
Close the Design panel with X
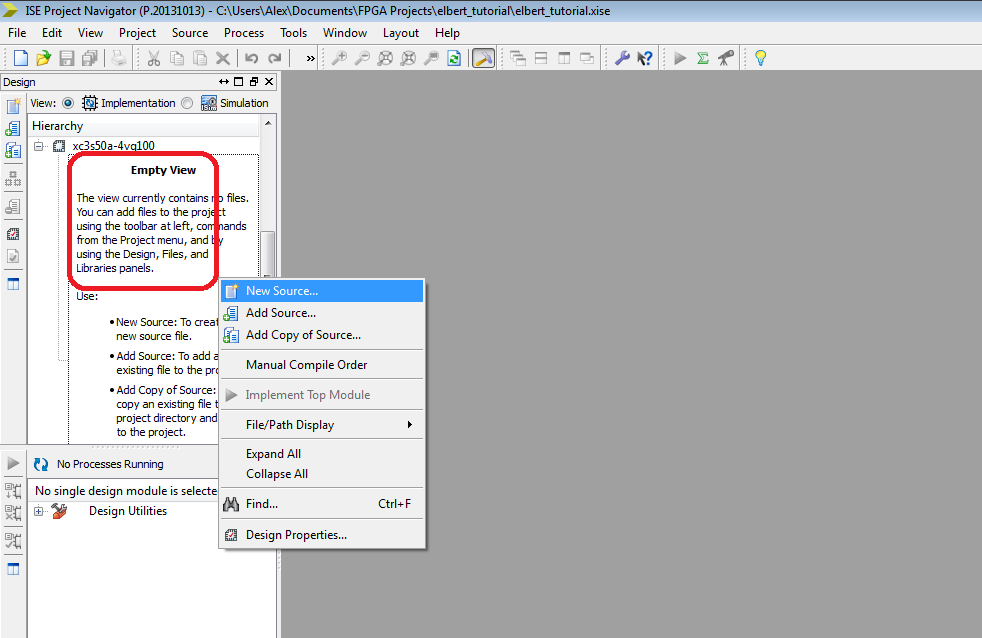click(269, 81)
